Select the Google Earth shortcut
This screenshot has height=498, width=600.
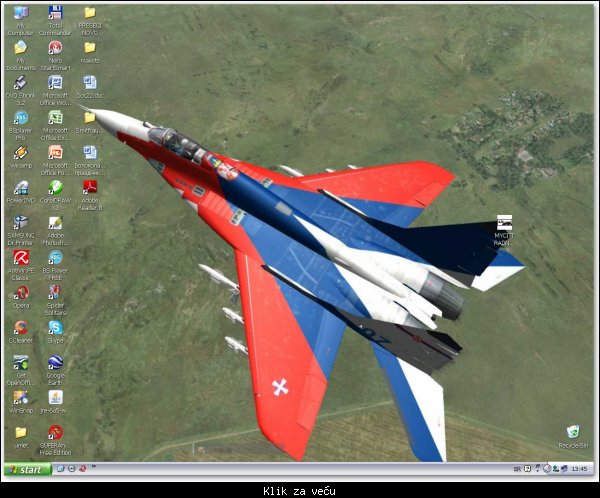tap(55, 371)
